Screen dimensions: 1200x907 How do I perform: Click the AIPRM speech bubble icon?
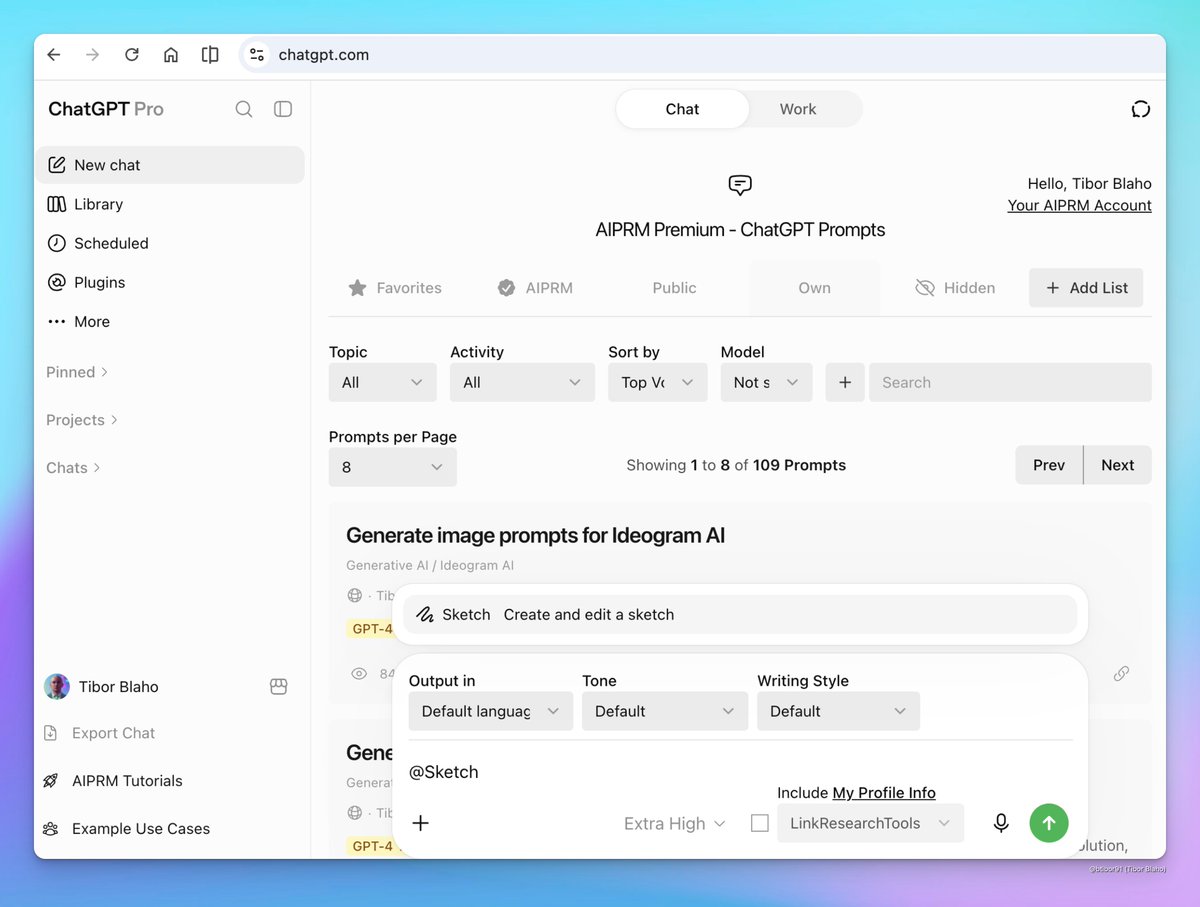[x=740, y=185]
